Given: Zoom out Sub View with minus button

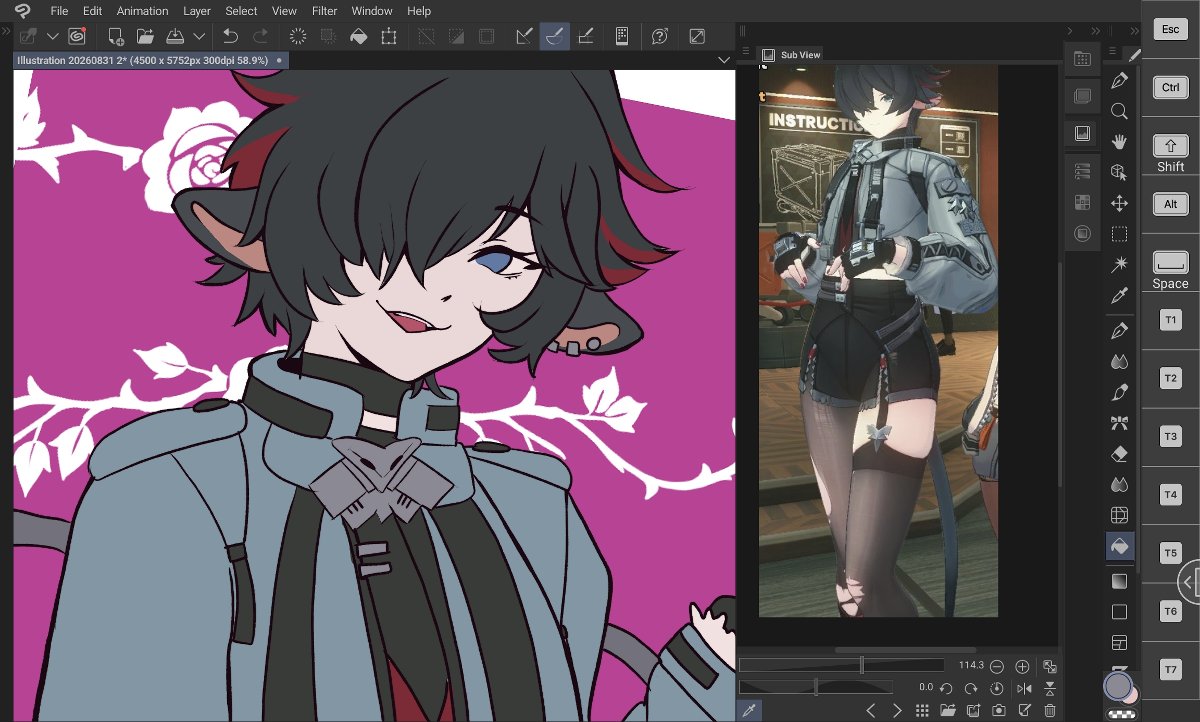Looking at the screenshot, I should click(997, 666).
